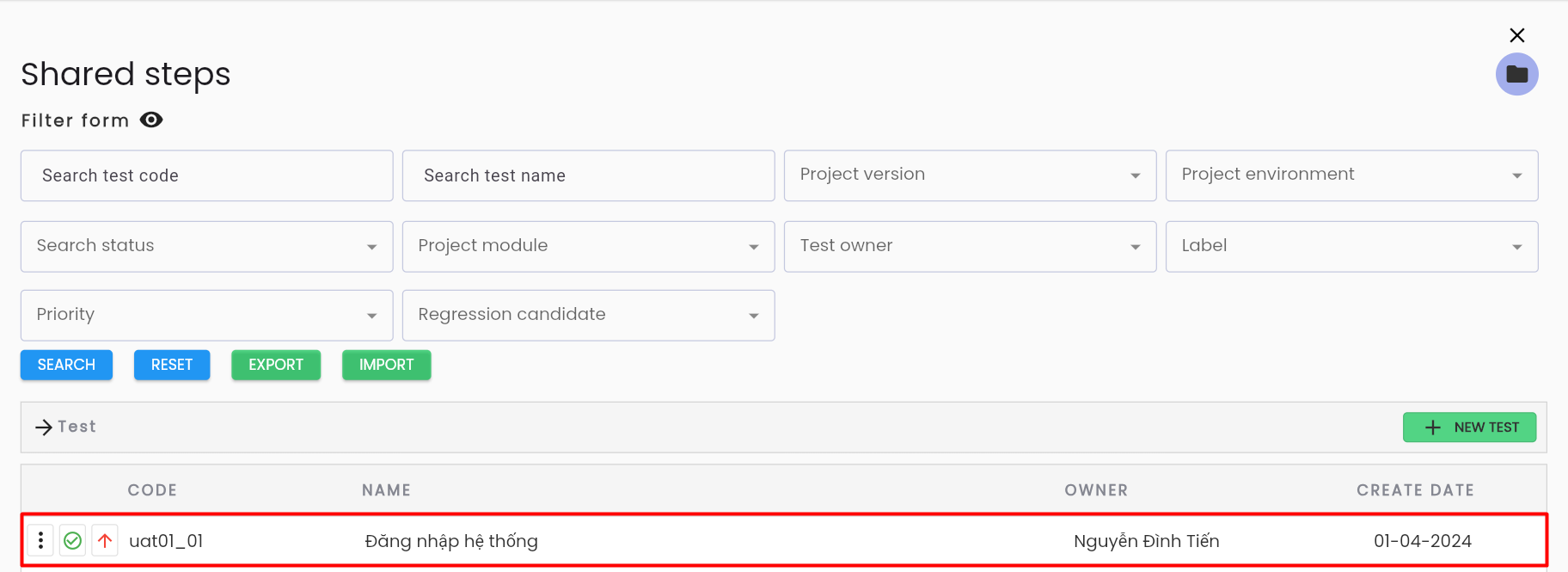This screenshot has width=1568, height=572.
Task: Open the Search status dropdown
Action: coord(206,246)
